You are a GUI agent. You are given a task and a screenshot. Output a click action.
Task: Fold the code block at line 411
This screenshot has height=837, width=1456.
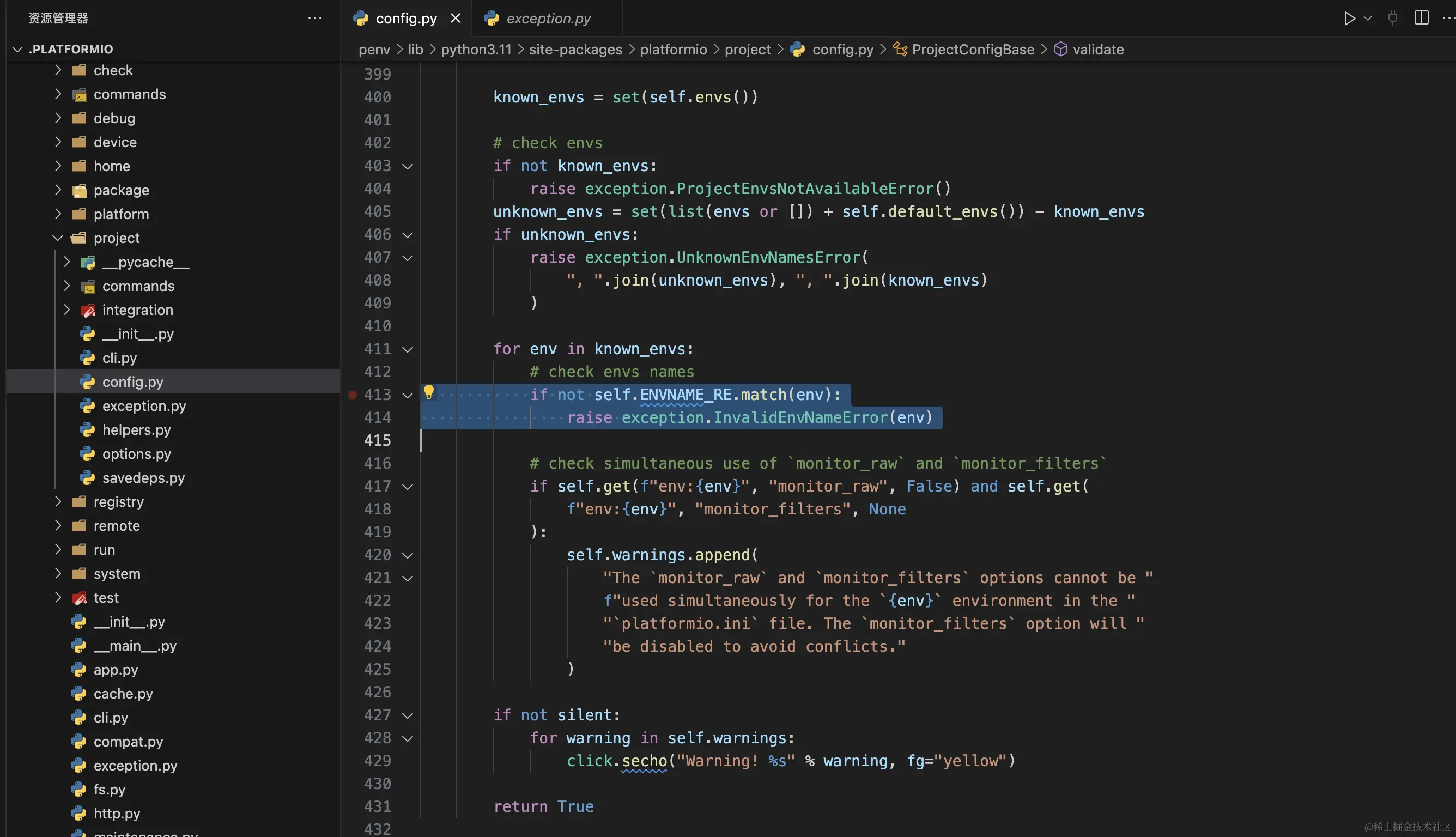pyautogui.click(x=408, y=349)
